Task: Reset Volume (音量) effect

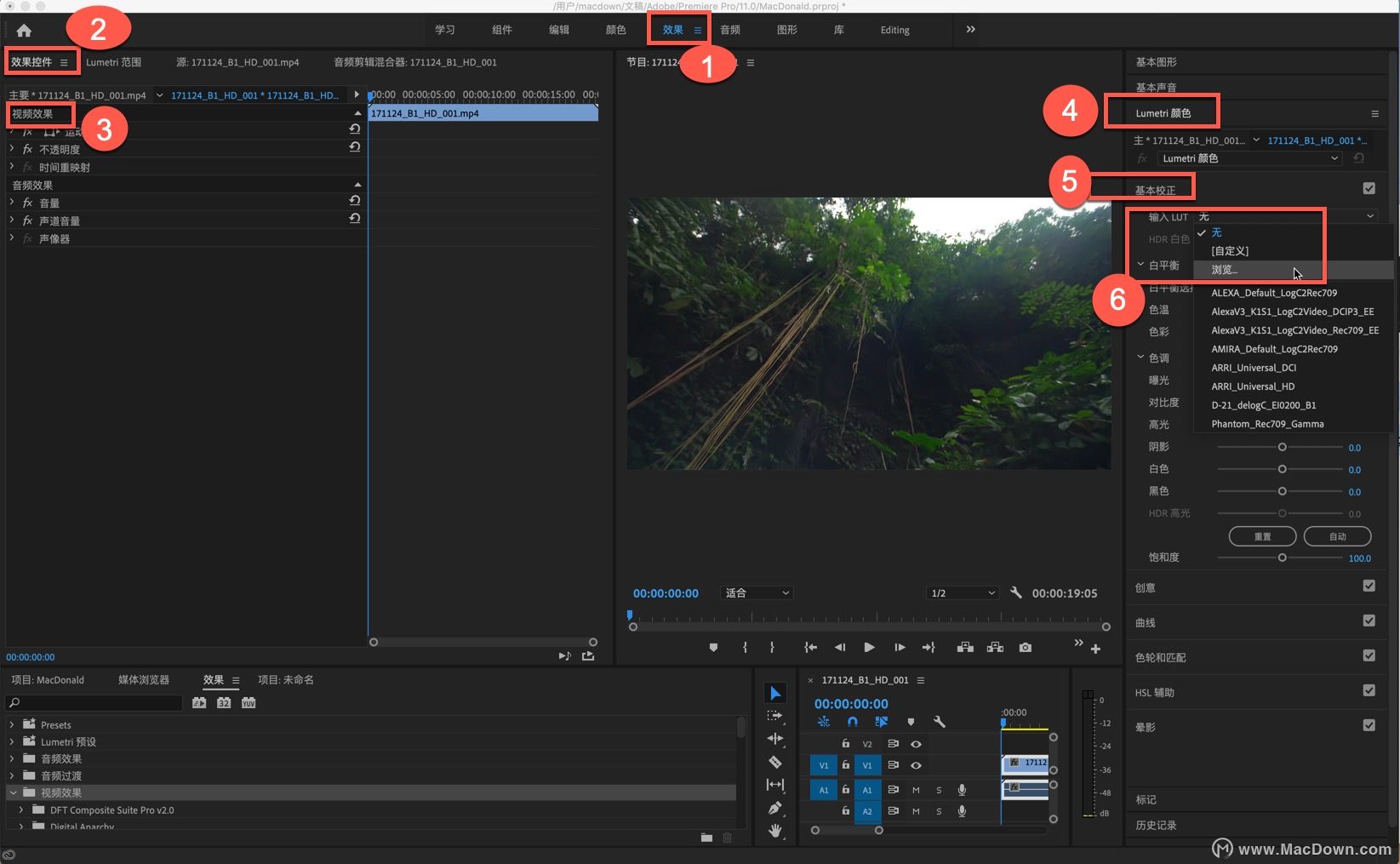Action: click(x=355, y=201)
